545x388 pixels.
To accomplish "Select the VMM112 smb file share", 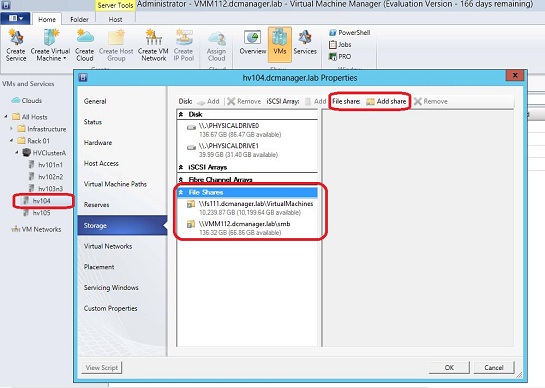I will [x=247, y=228].
